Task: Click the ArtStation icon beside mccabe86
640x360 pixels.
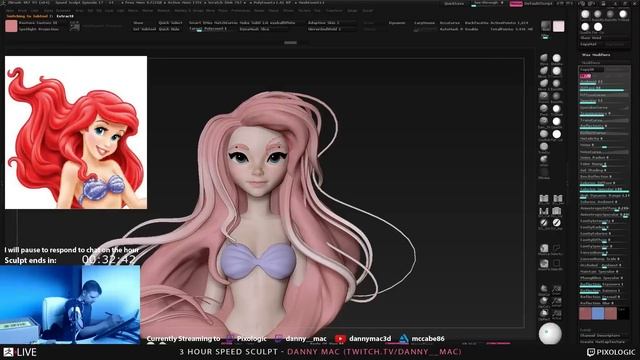Action: (404, 339)
